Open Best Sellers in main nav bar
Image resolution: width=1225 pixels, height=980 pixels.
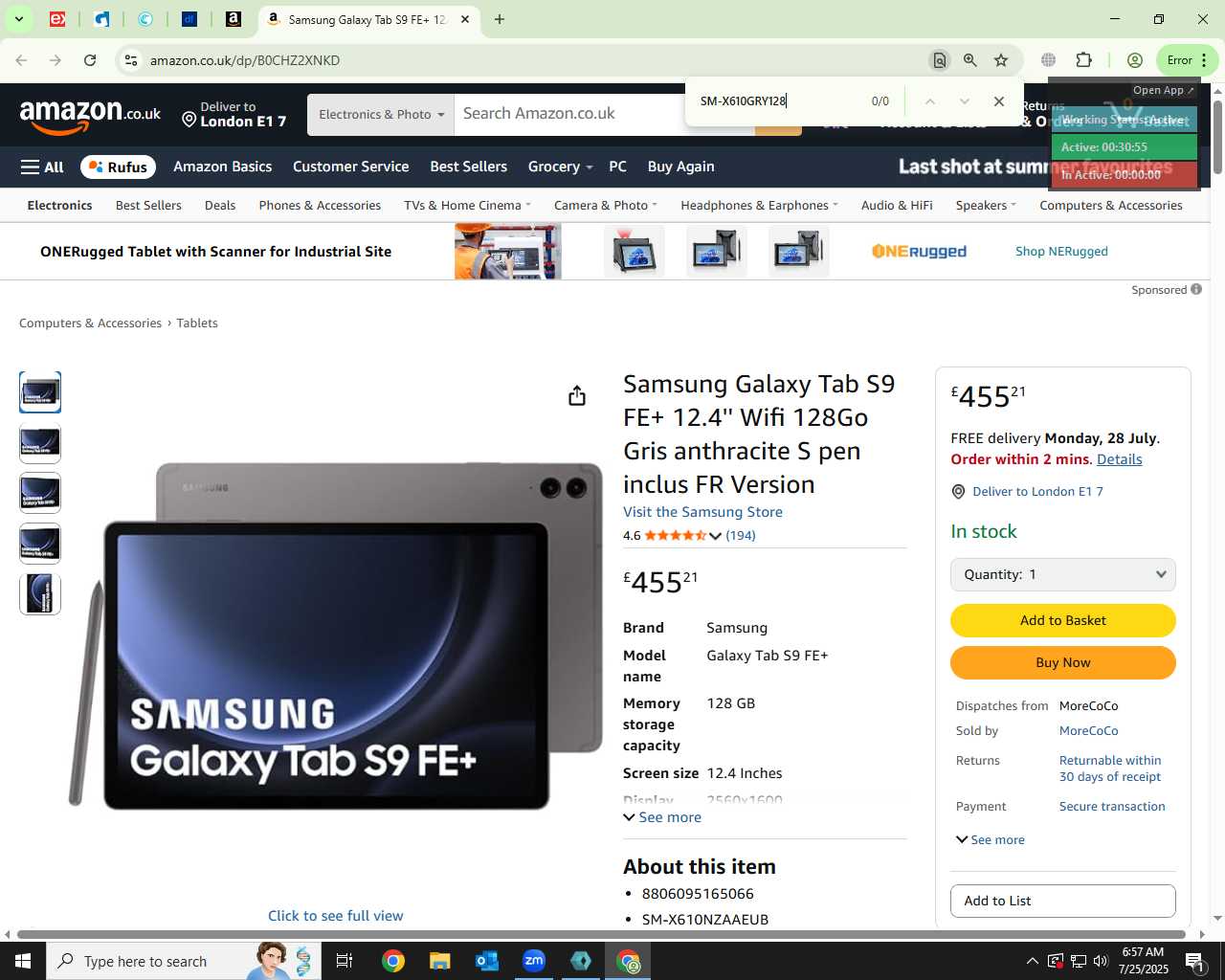[x=468, y=167]
